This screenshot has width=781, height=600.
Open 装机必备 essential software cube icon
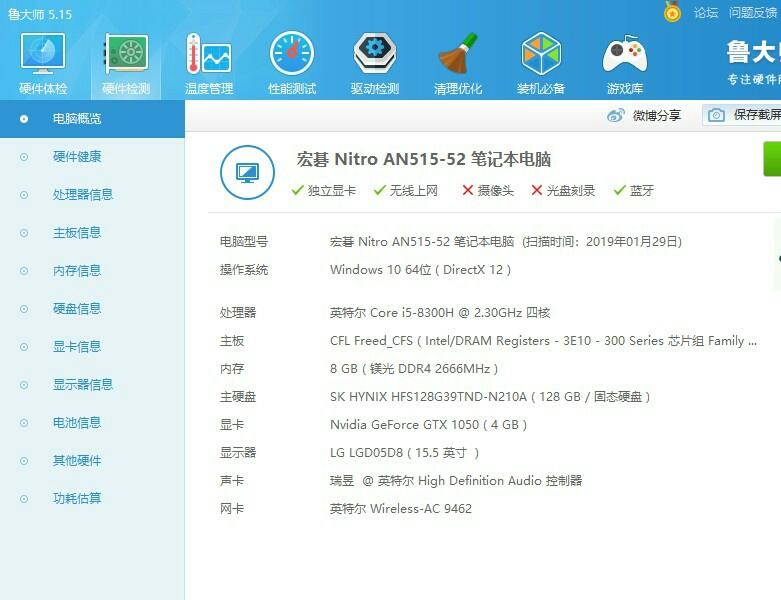pyautogui.click(x=541, y=53)
